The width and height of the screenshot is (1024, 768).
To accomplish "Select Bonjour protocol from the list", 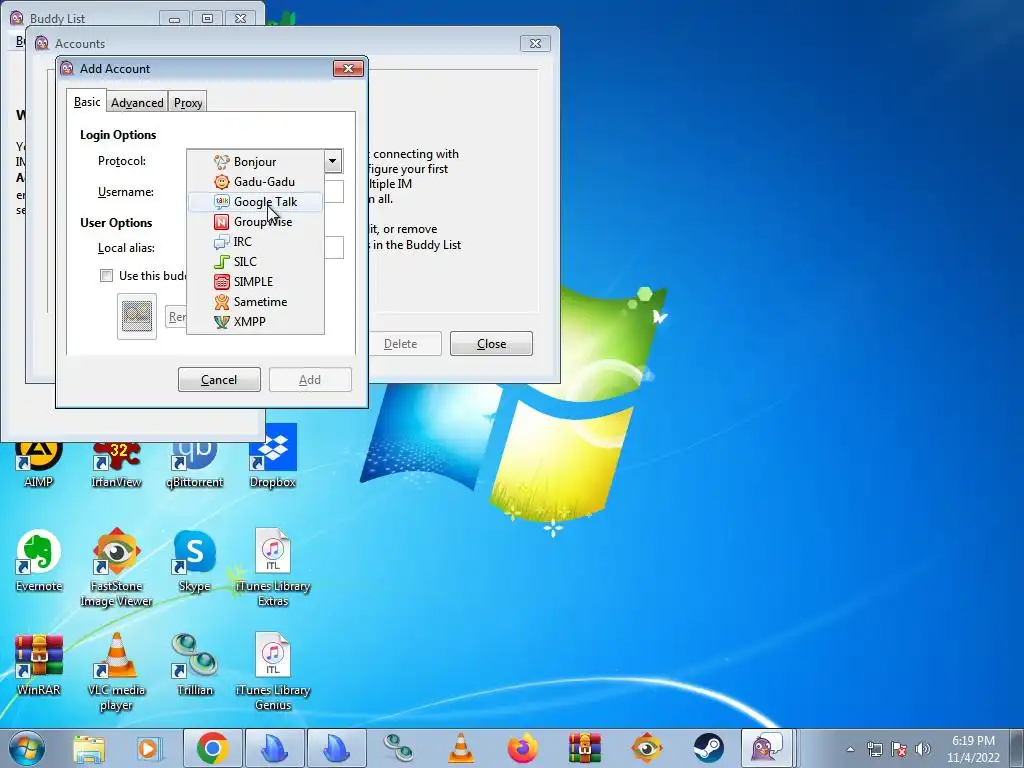I will pyautogui.click(x=255, y=161).
